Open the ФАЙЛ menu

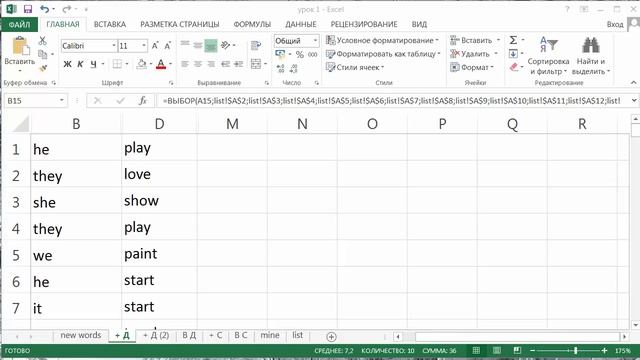[x=19, y=24]
